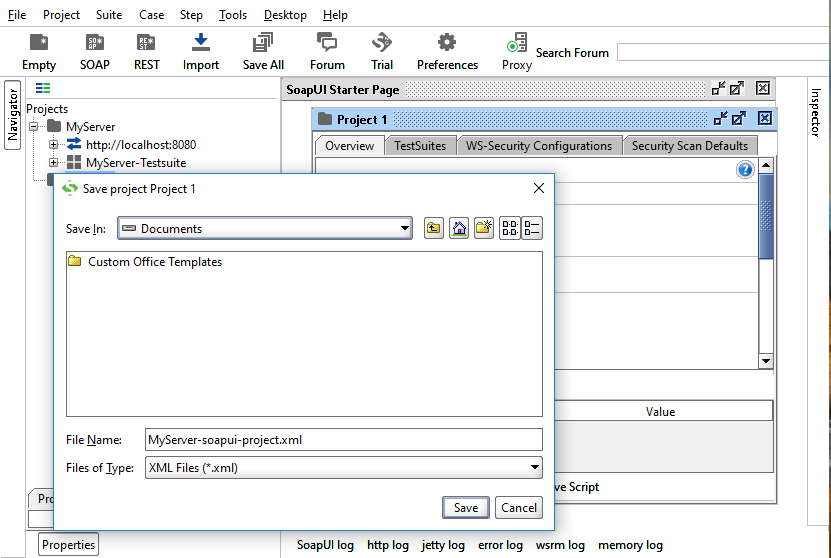Open the File menu

pos(17,15)
